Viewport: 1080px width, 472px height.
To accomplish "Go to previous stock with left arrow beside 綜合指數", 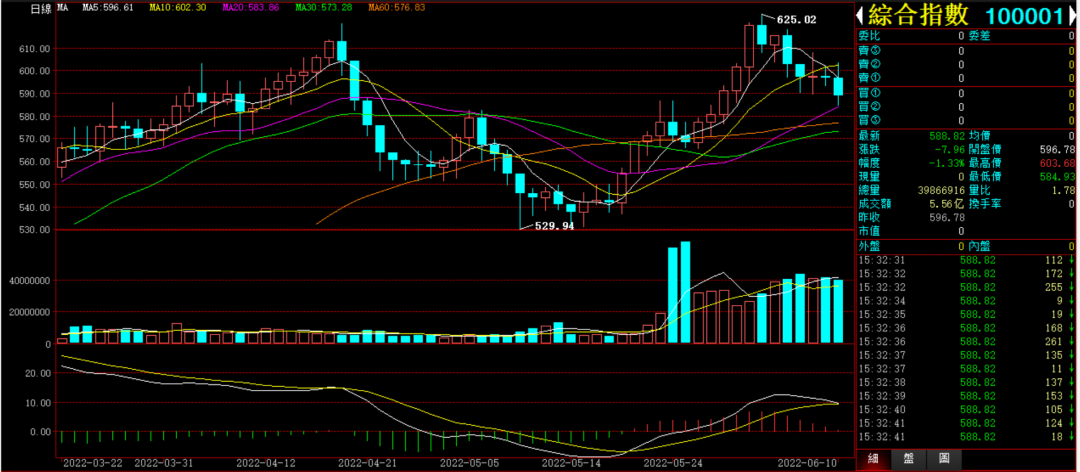I will click(x=860, y=14).
